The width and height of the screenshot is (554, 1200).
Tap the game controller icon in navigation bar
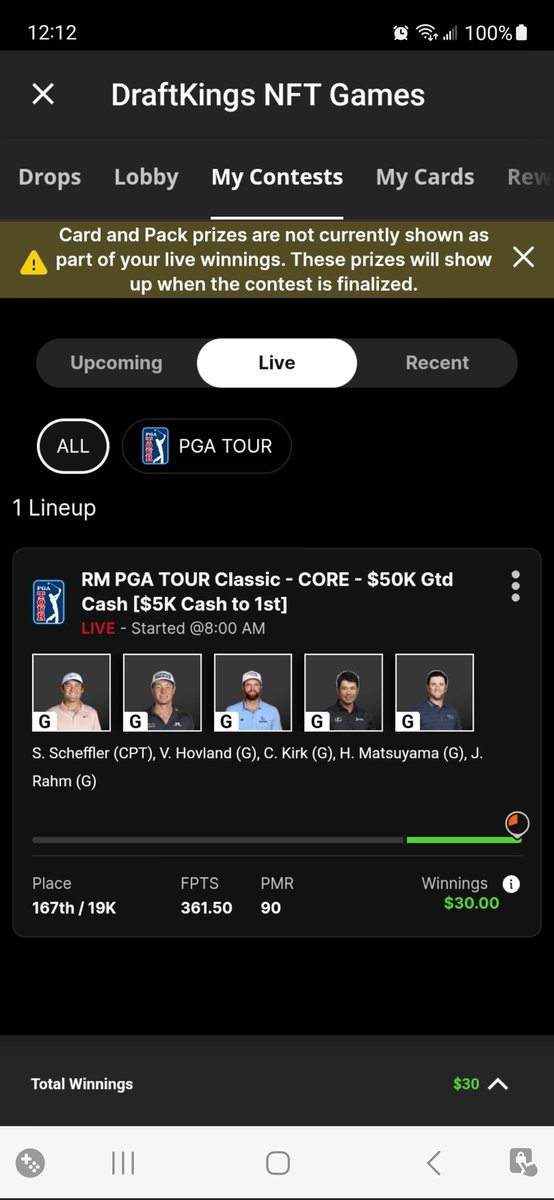click(31, 1162)
